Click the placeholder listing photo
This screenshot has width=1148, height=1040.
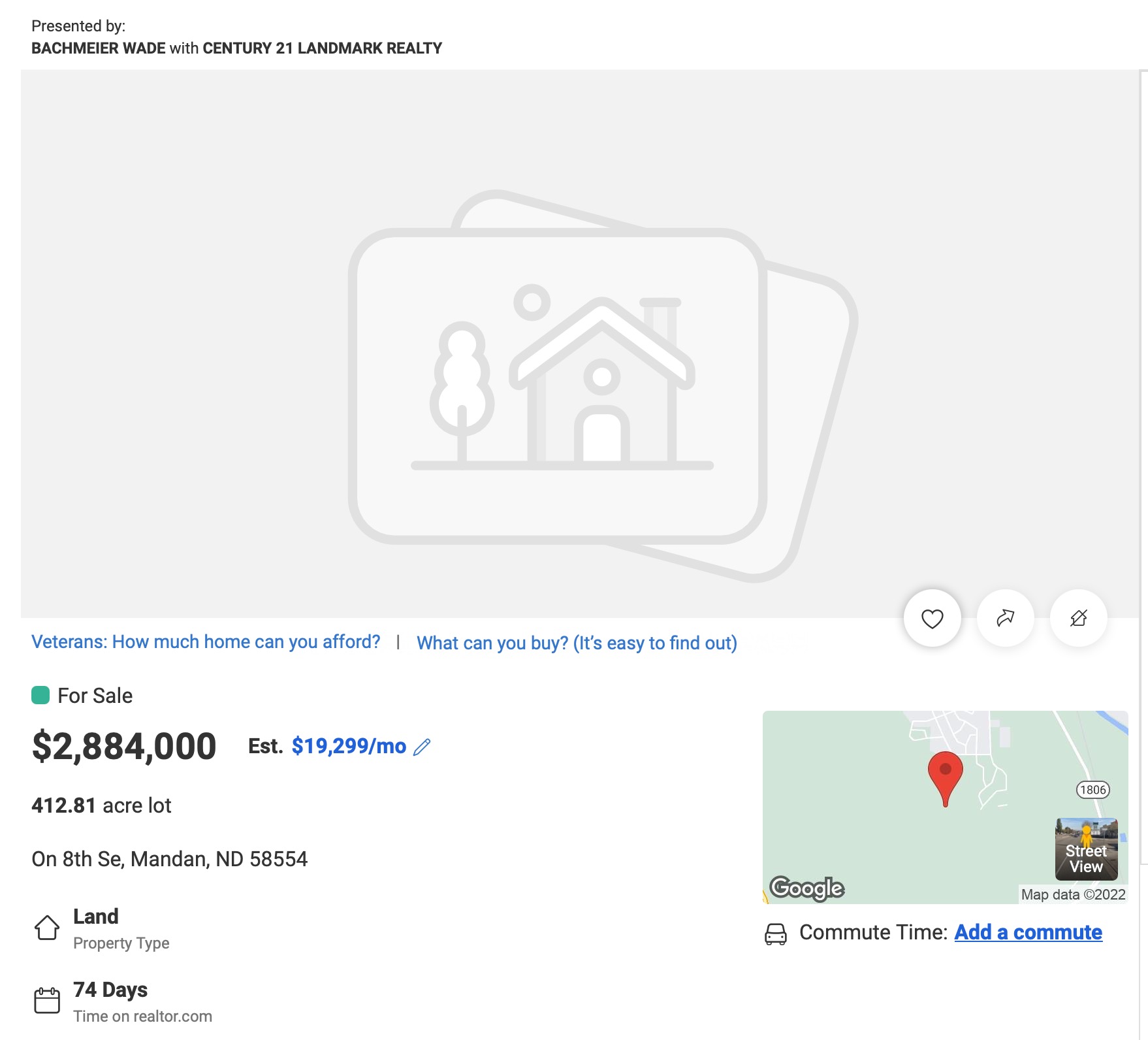[580, 344]
